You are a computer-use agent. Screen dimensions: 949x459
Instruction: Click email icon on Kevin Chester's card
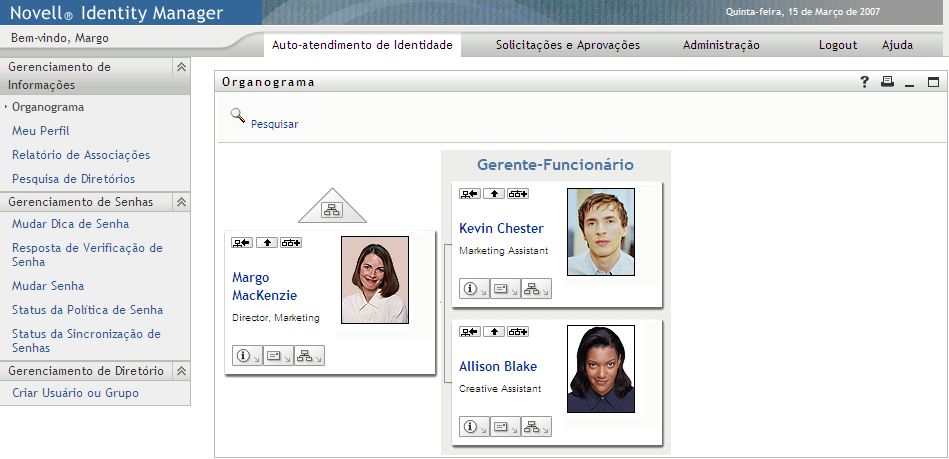point(504,289)
